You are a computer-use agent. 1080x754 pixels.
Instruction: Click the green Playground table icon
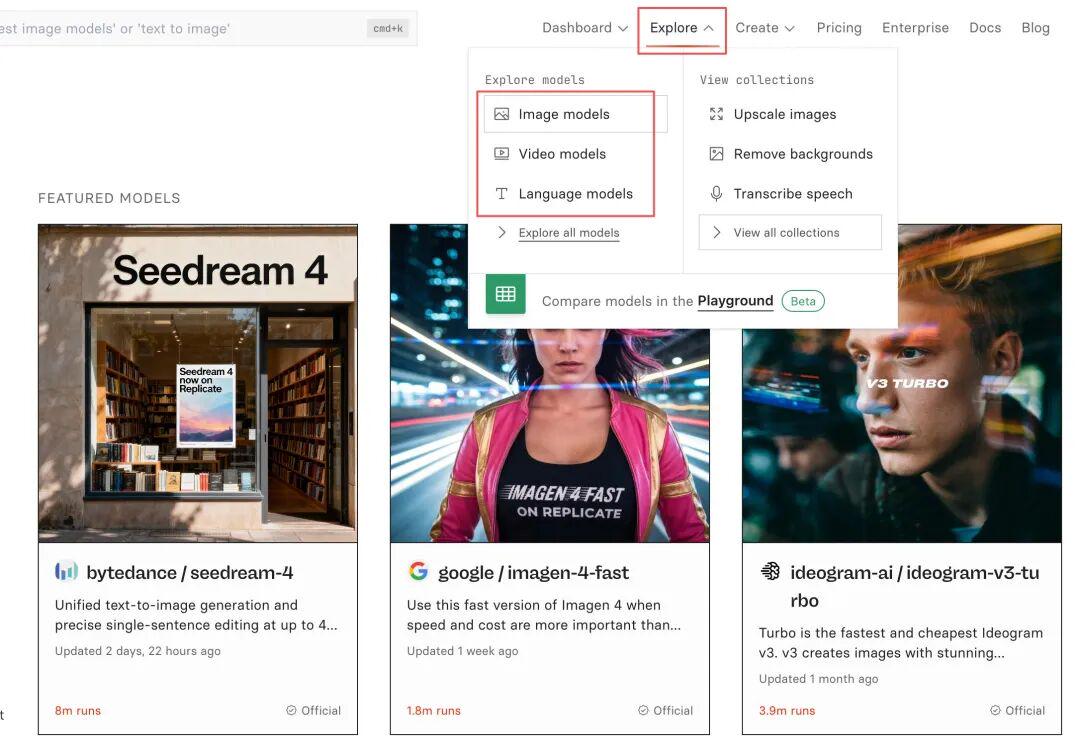coord(506,294)
